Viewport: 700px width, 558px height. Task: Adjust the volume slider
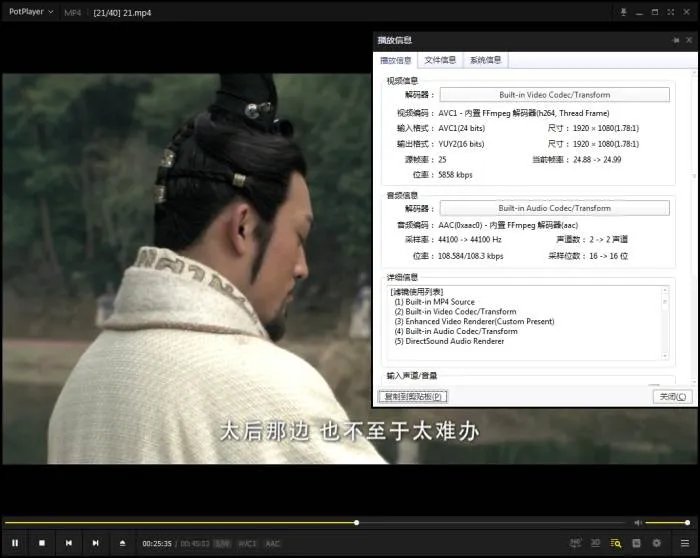667,523
